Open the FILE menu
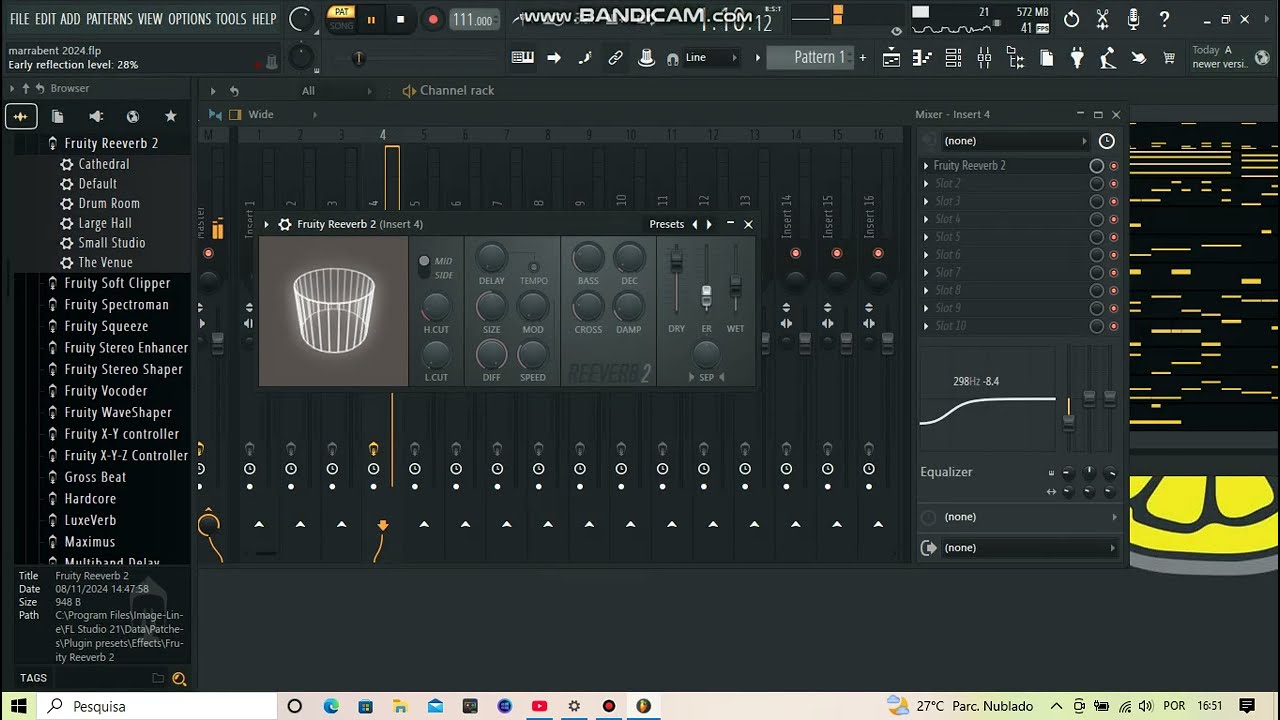The image size is (1280, 720). [x=20, y=19]
